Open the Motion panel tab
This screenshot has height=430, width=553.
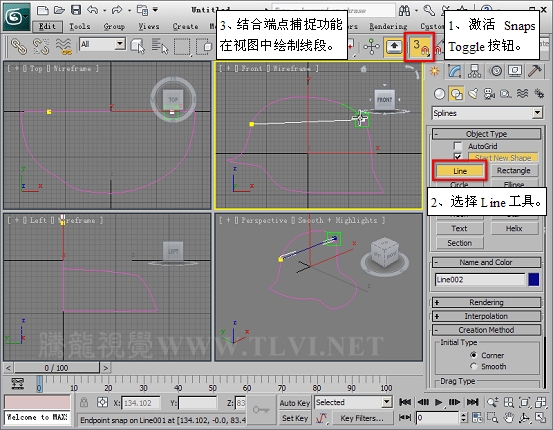496,71
